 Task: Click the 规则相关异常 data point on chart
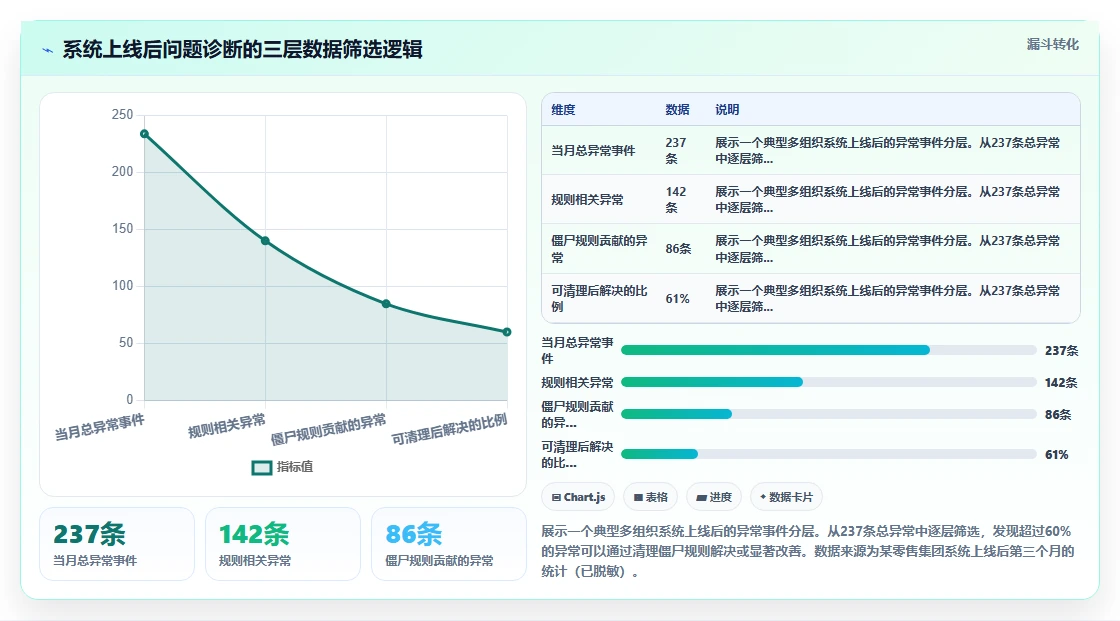(265, 241)
